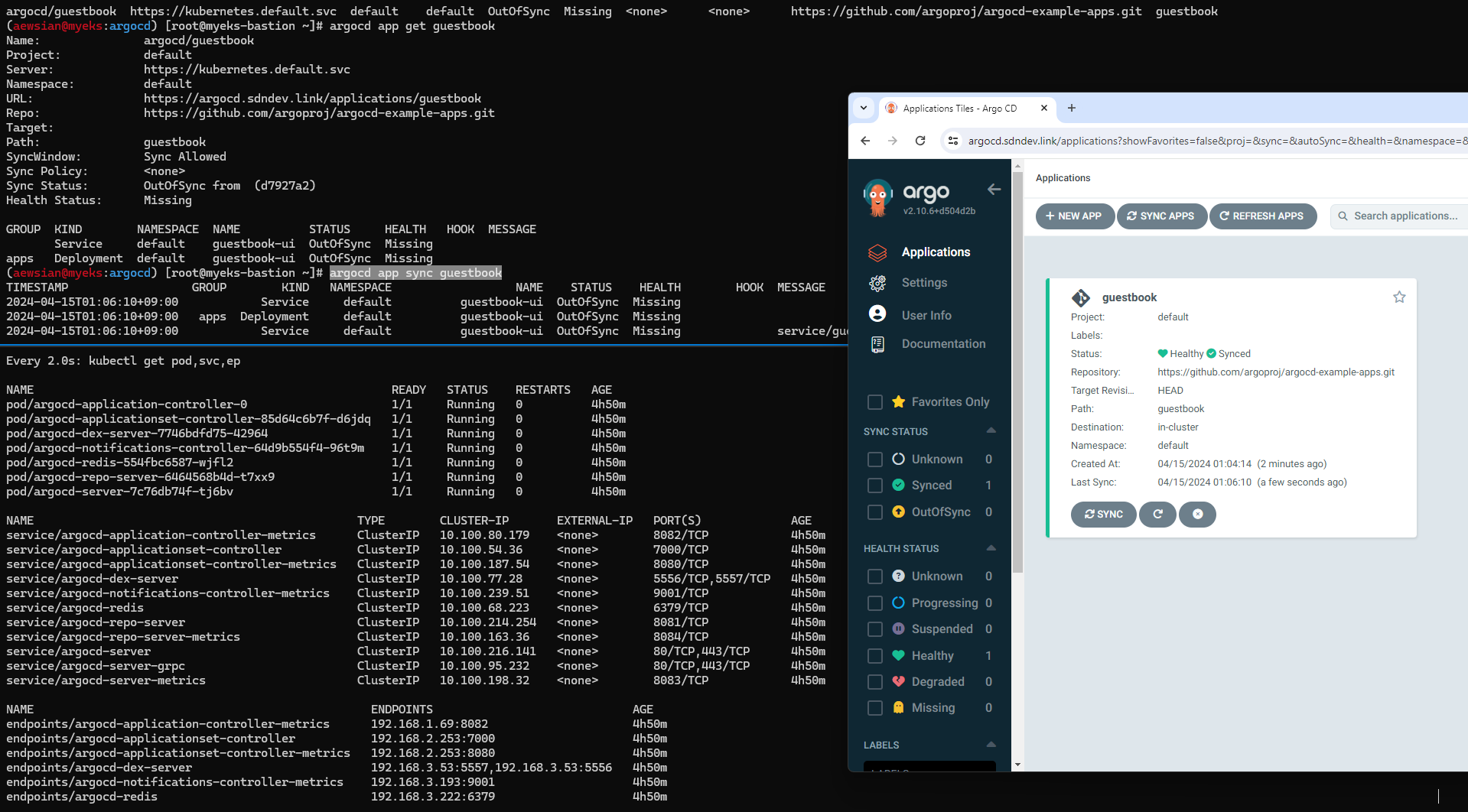The height and width of the screenshot is (812, 1468).
Task: Click the yellow star beside Favorites Only
Action: pos(898,401)
